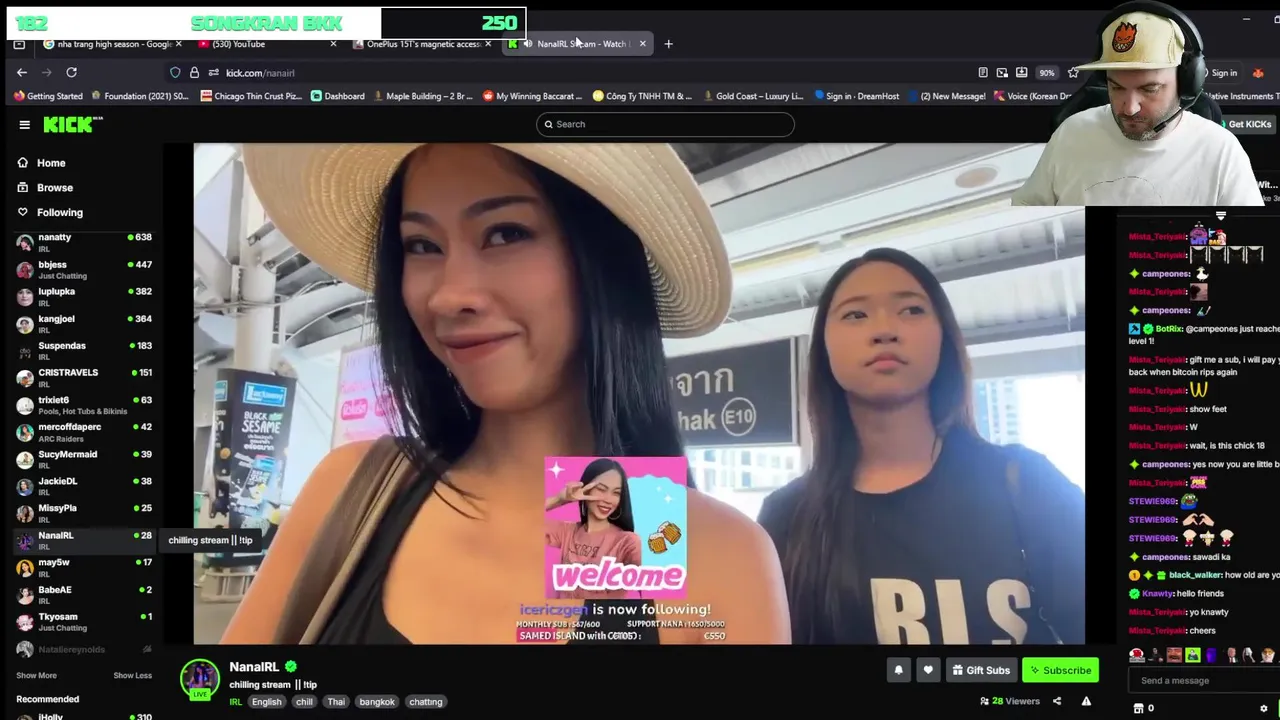Open BabeAE channel in the following list

[84, 594]
